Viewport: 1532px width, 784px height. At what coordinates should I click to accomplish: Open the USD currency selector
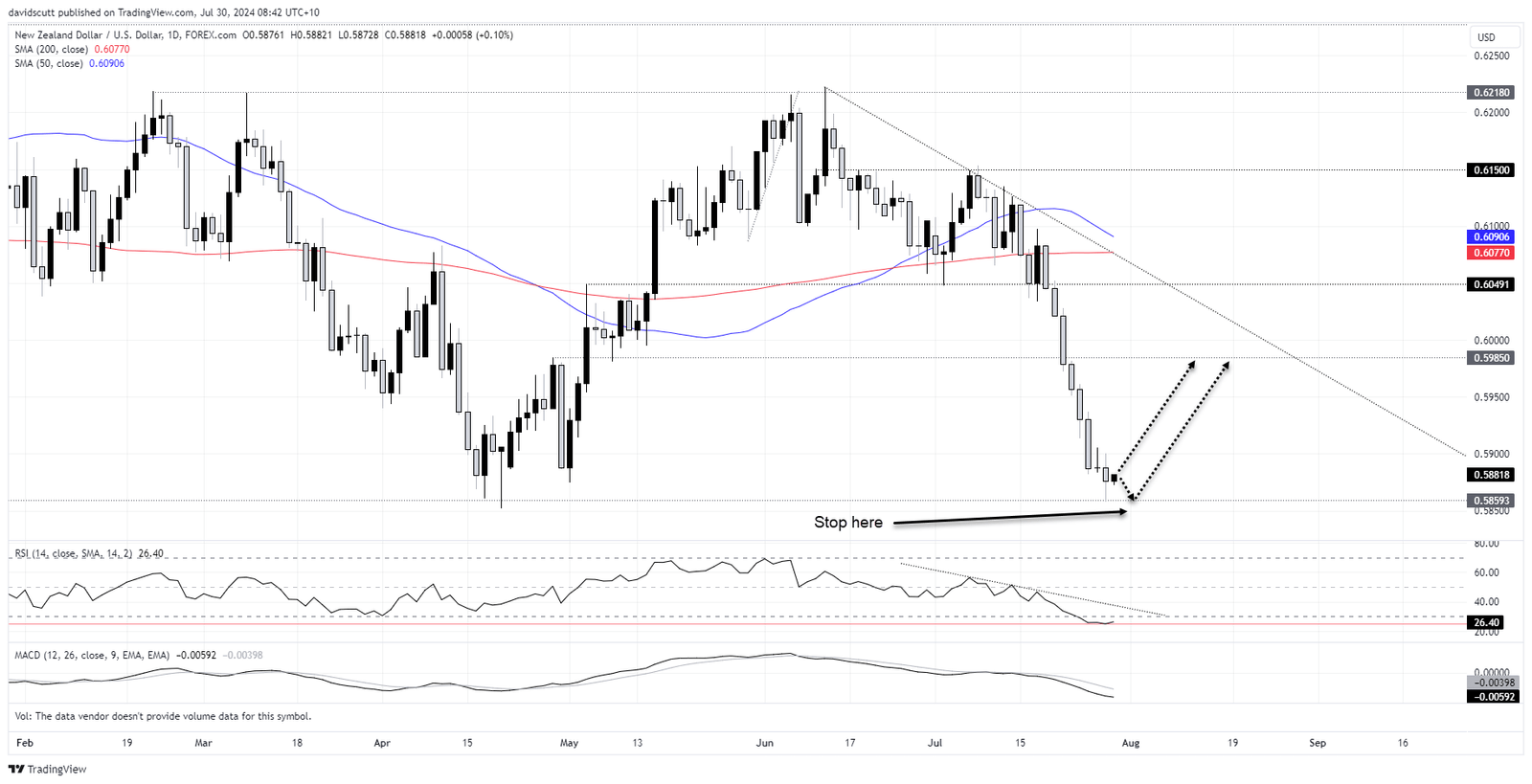coord(1494,37)
